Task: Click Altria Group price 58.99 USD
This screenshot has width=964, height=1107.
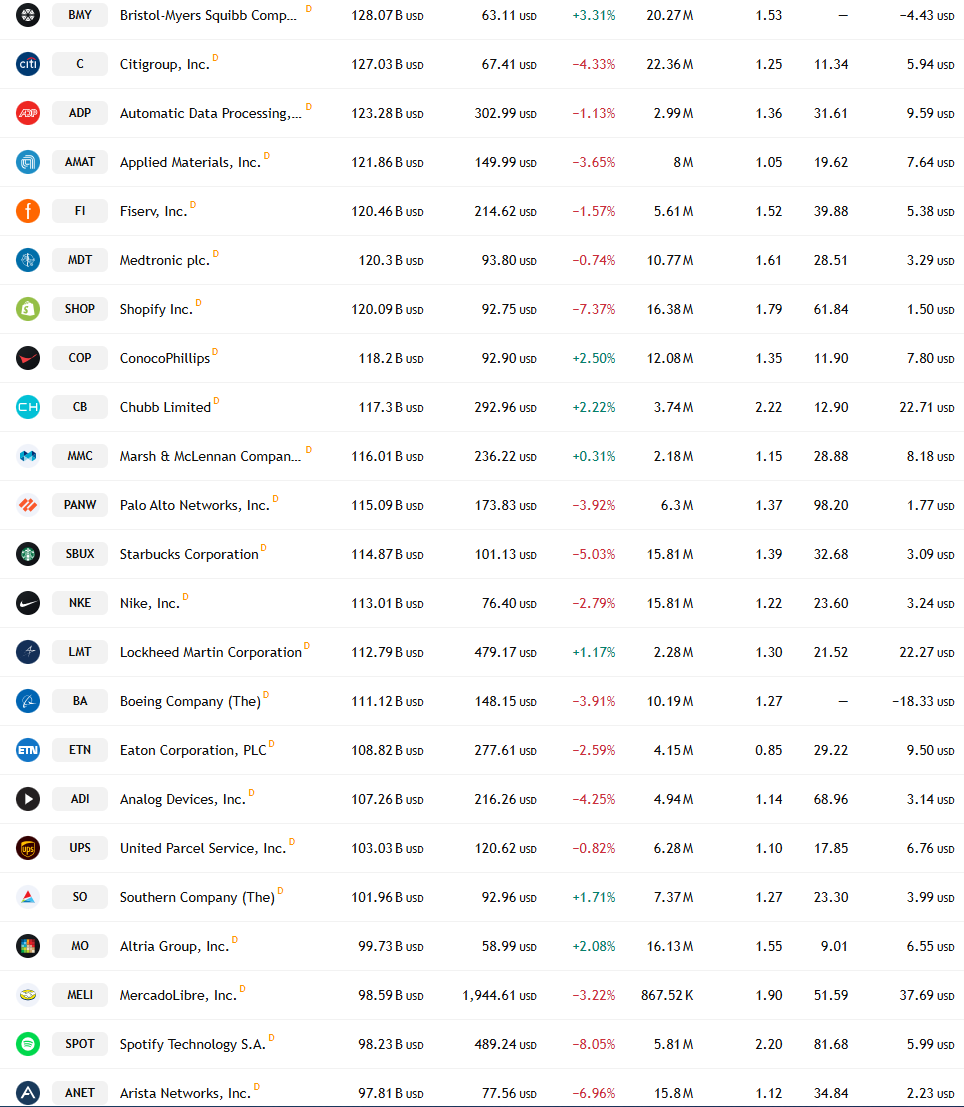Action: [x=509, y=946]
